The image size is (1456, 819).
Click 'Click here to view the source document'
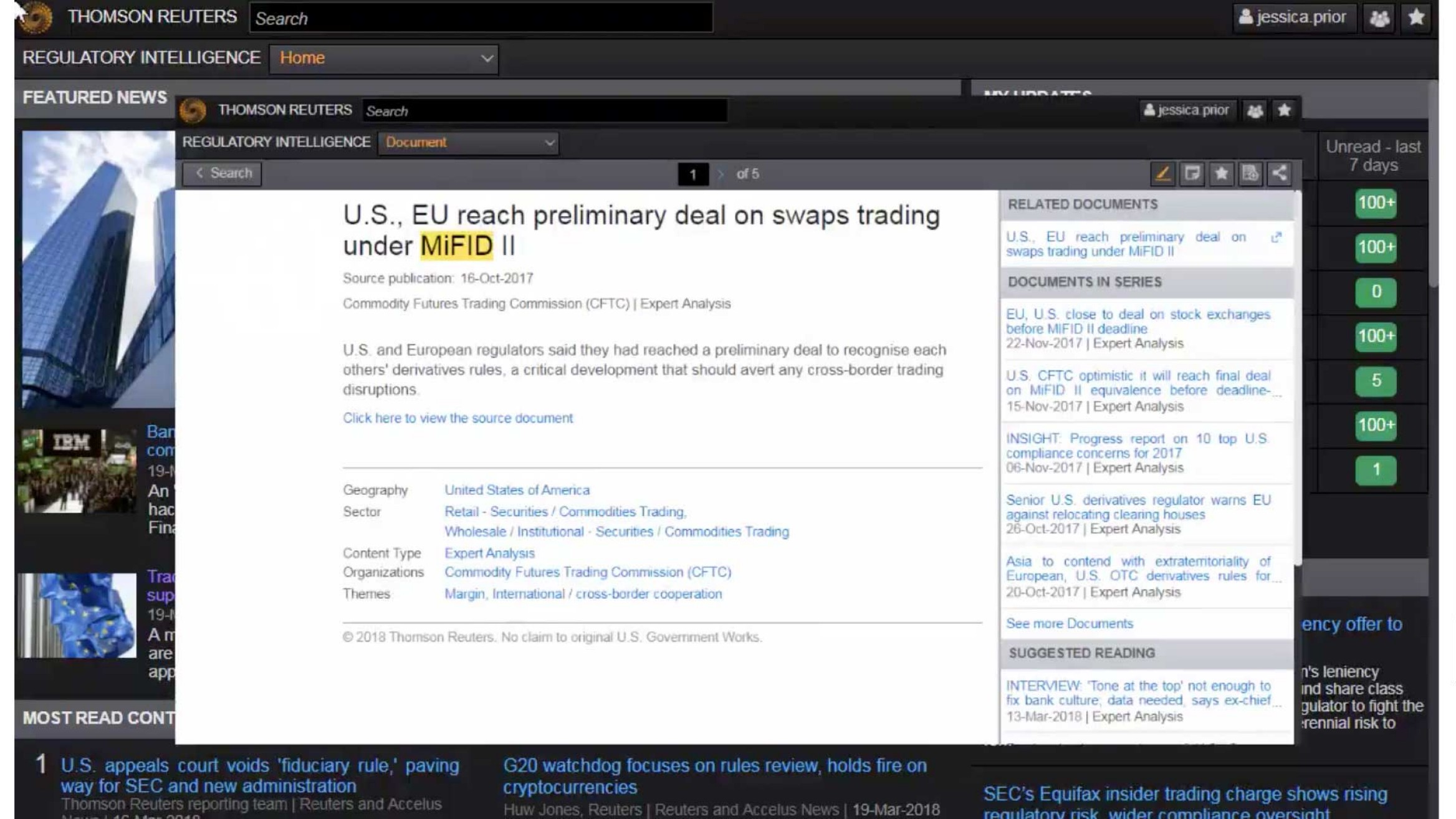point(457,418)
